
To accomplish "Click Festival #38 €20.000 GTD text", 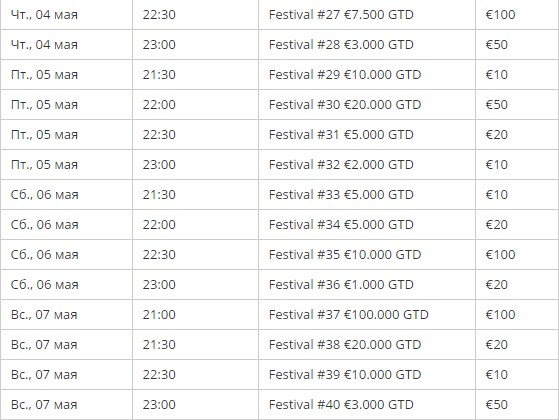I will point(345,344).
